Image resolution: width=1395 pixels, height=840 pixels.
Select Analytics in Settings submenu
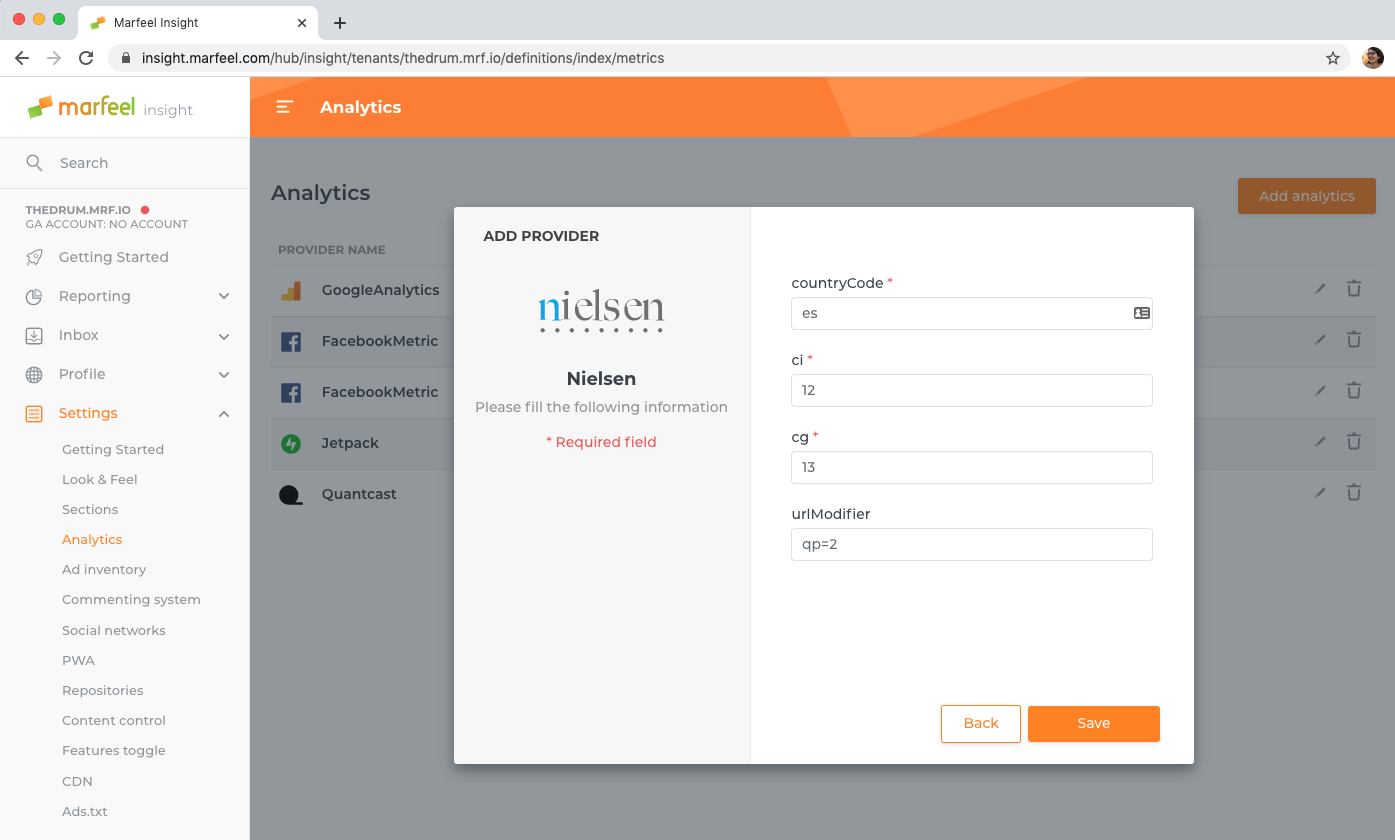92,539
